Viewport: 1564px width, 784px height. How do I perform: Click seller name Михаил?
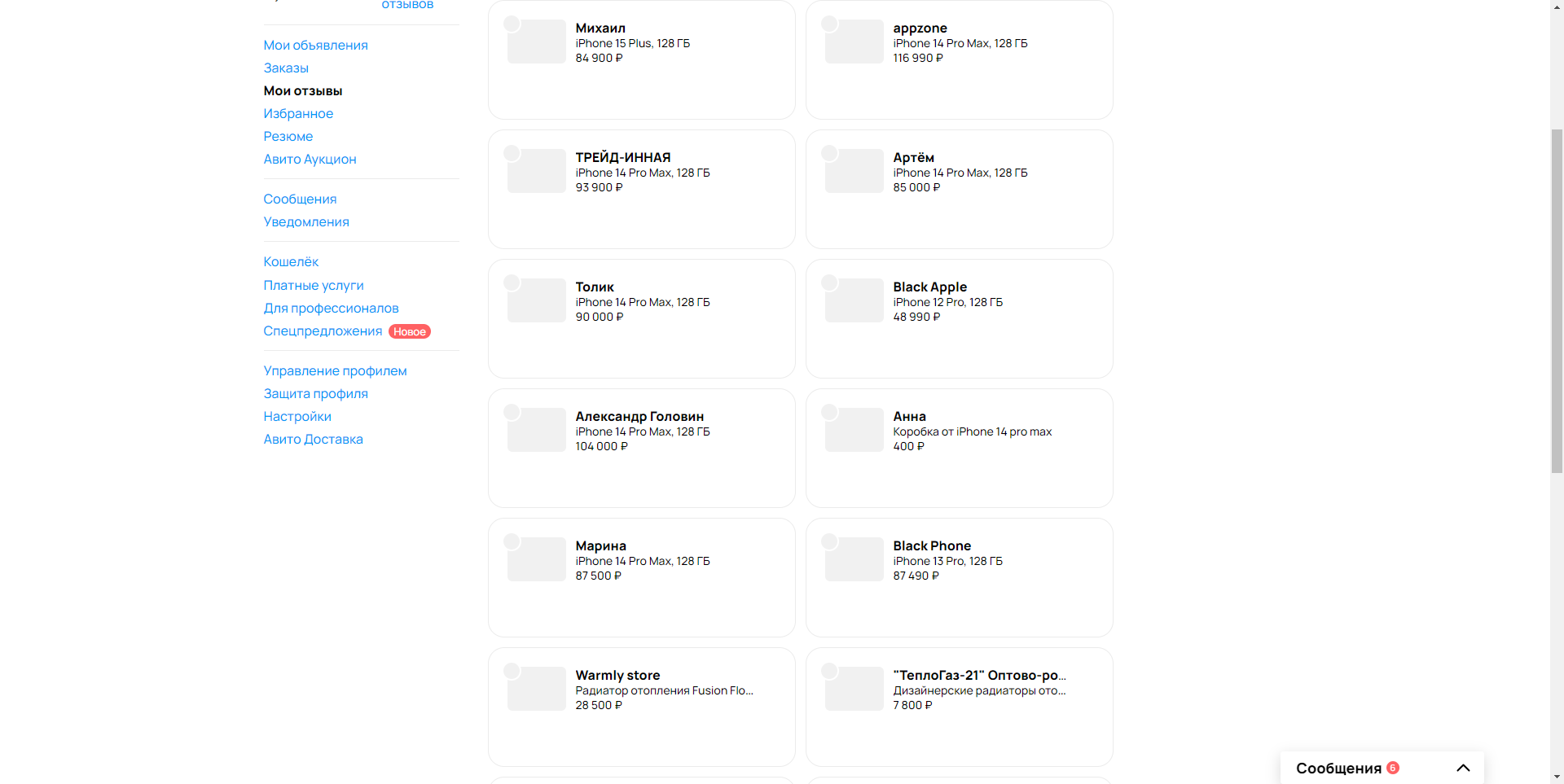[x=600, y=28]
